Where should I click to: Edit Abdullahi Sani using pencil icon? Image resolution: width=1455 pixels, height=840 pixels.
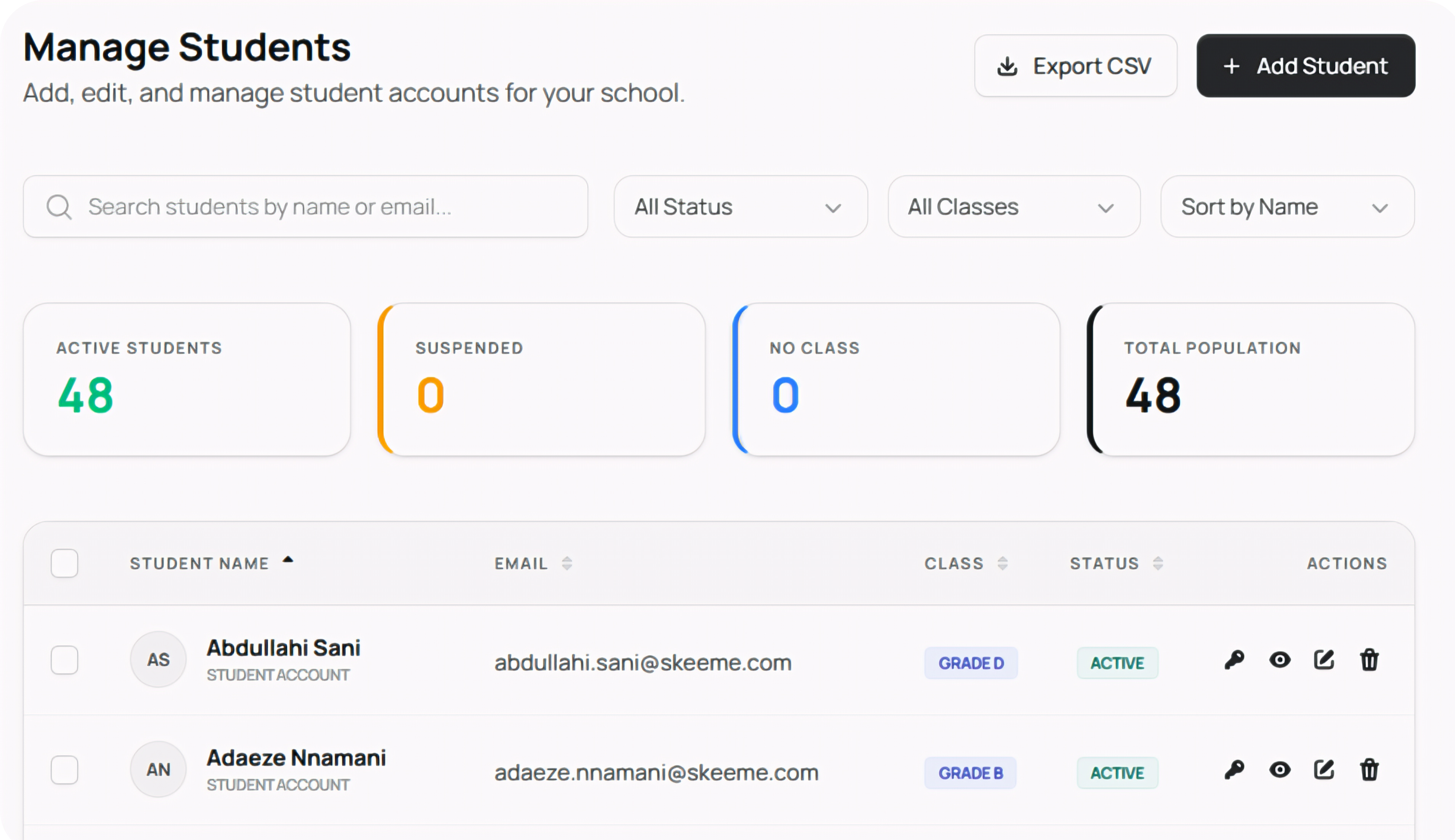pos(1324,659)
